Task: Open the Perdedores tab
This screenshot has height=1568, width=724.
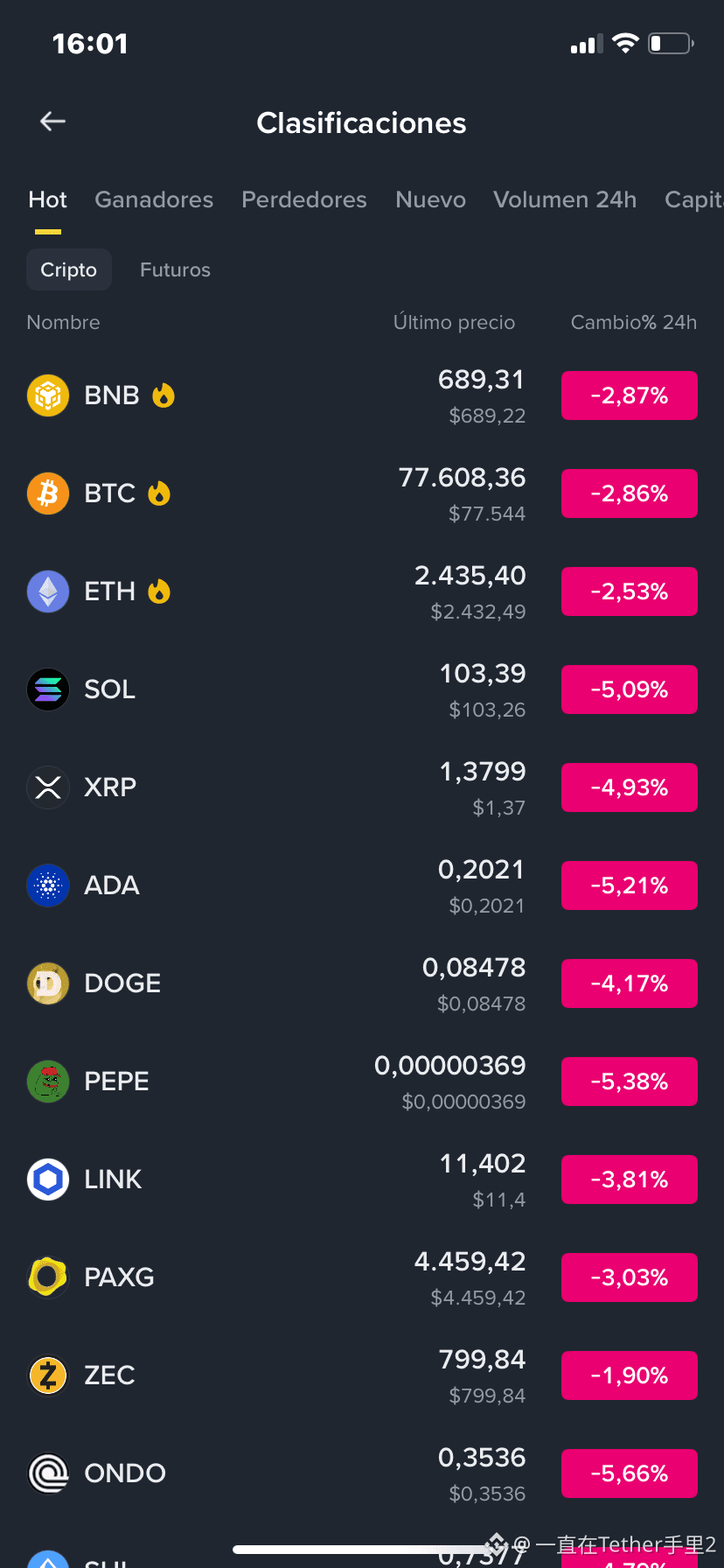Action: (304, 199)
